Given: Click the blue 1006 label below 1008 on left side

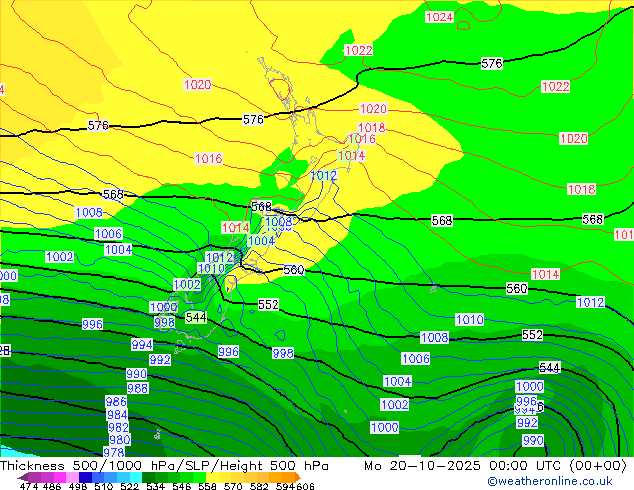Looking at the screenshot, I should click(x=108, y=233).
